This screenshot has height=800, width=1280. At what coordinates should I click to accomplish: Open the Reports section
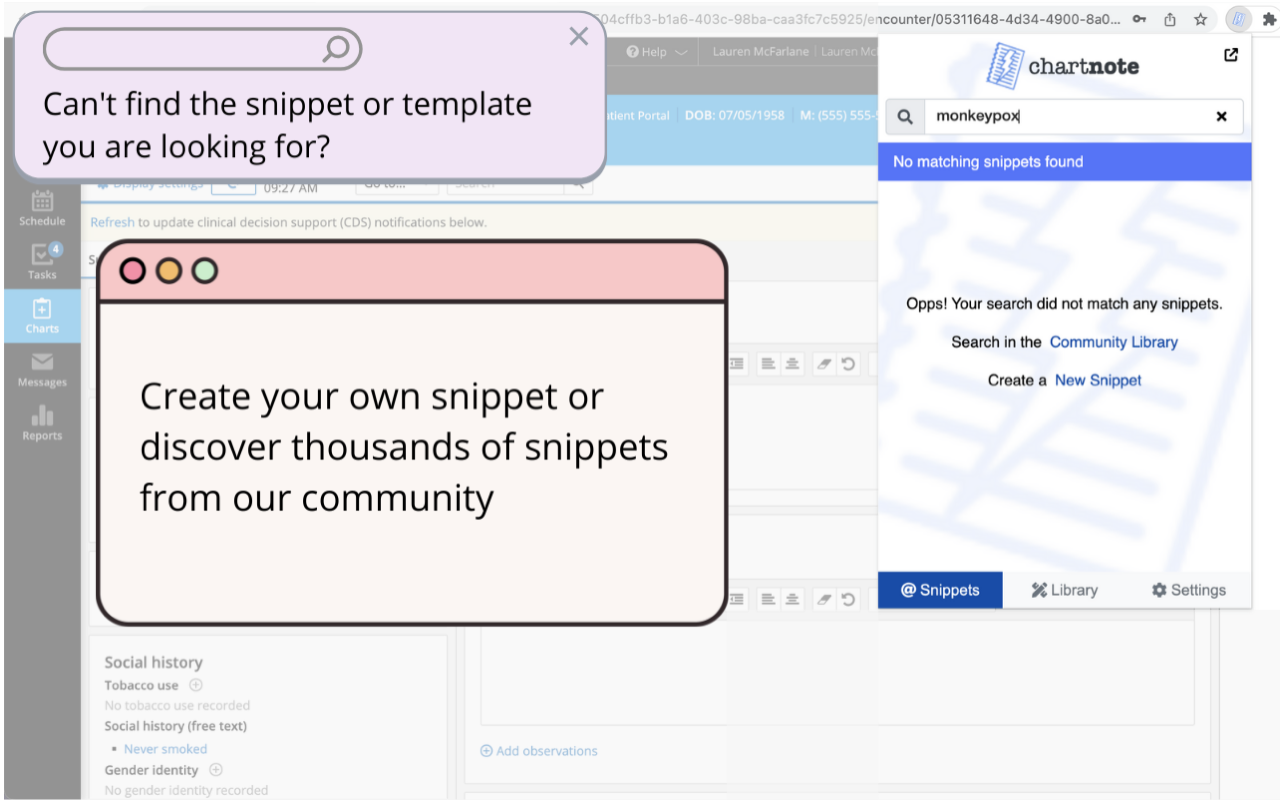tap(41, 421)
